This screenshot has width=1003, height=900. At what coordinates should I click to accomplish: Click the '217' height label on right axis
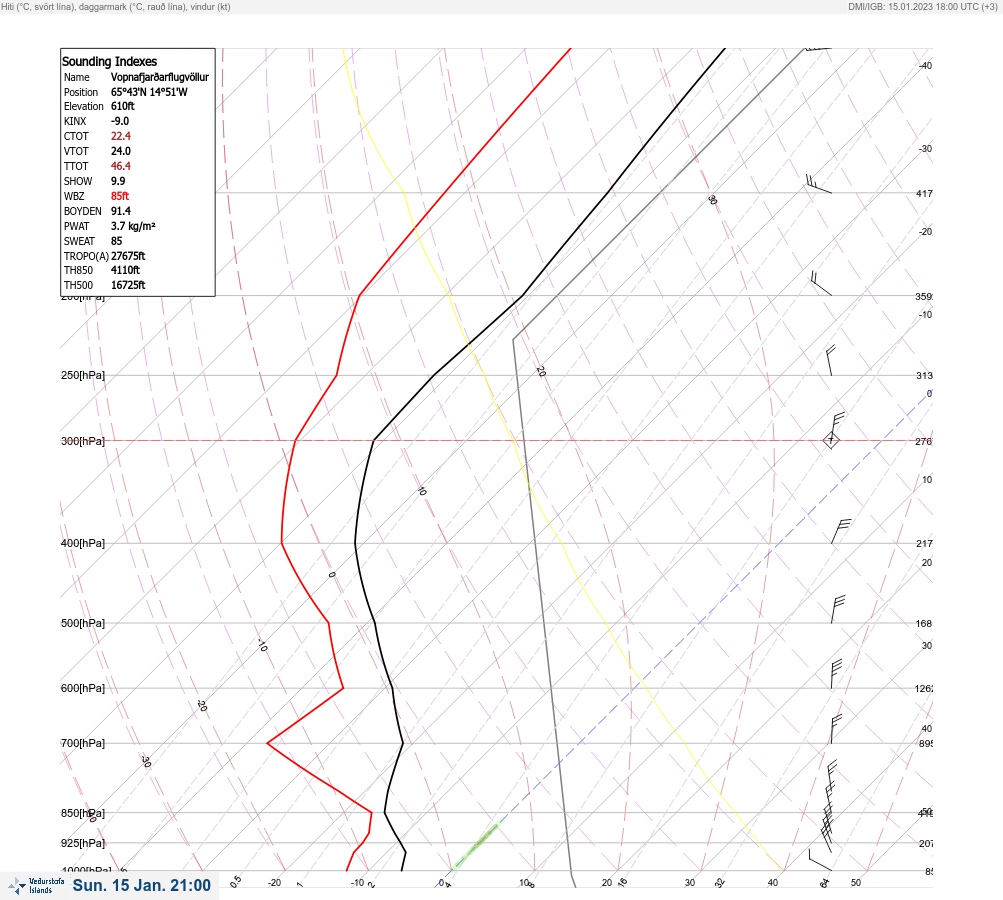click(924, 544)
